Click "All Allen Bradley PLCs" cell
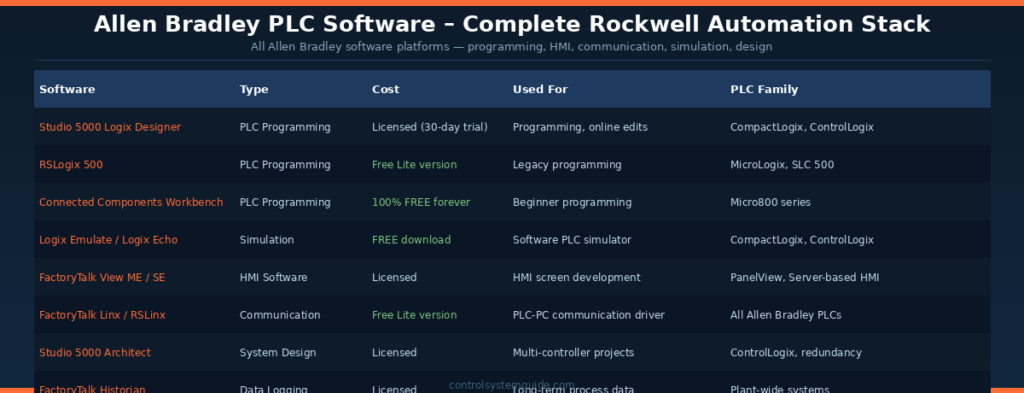 coord(786,315)
